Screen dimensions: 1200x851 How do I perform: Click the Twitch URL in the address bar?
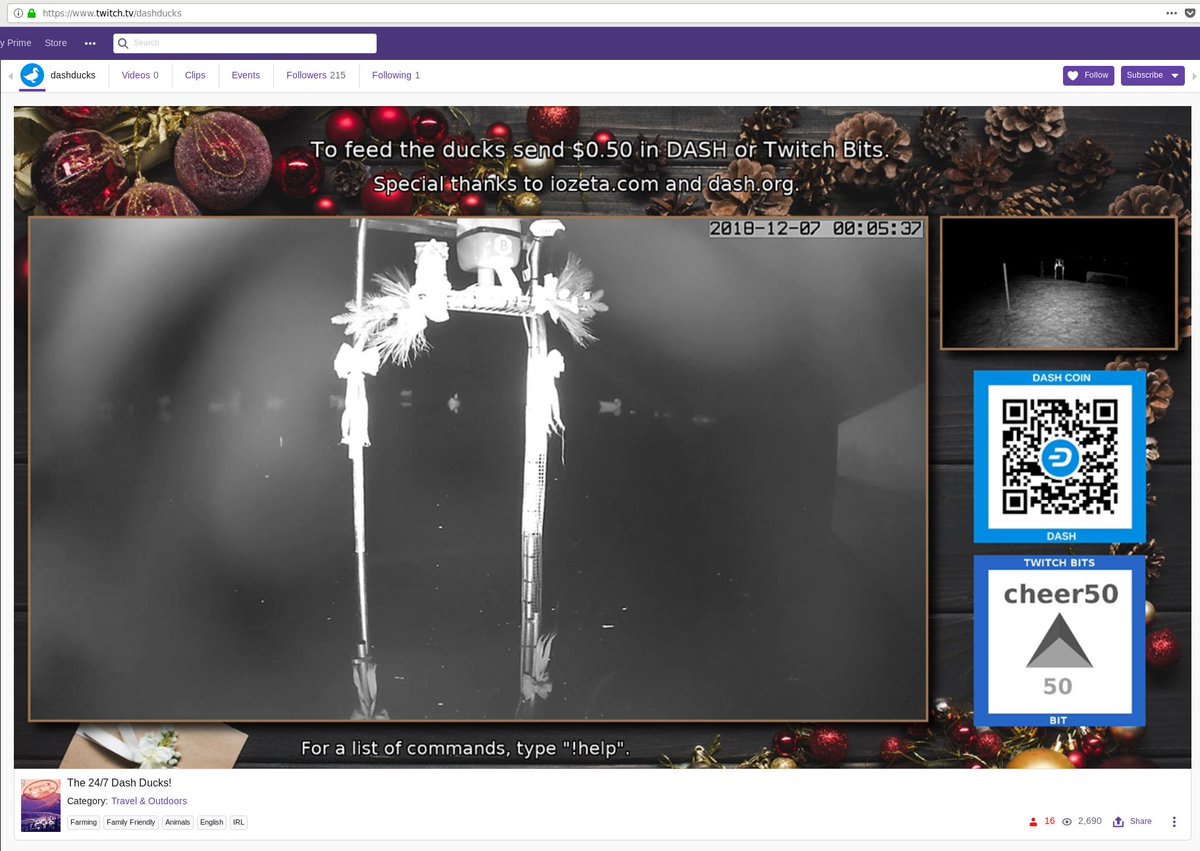click(112, 13)
